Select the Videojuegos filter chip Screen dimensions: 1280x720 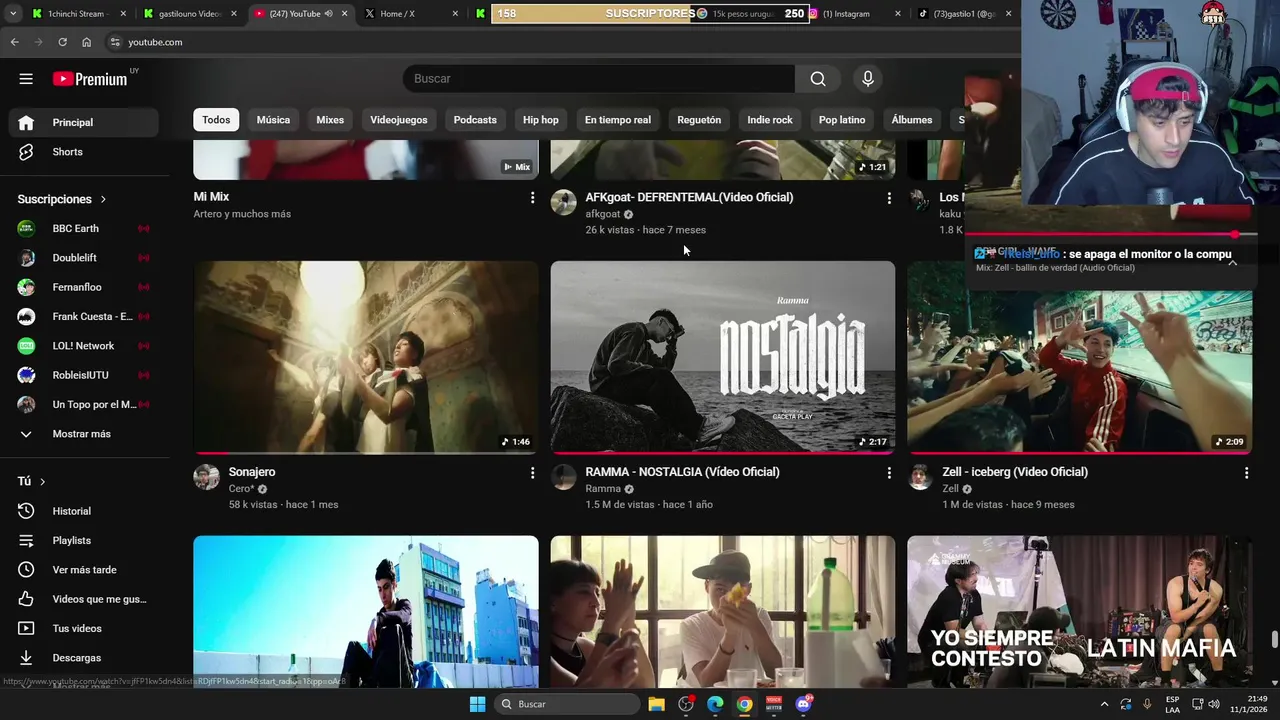[399, 120]
